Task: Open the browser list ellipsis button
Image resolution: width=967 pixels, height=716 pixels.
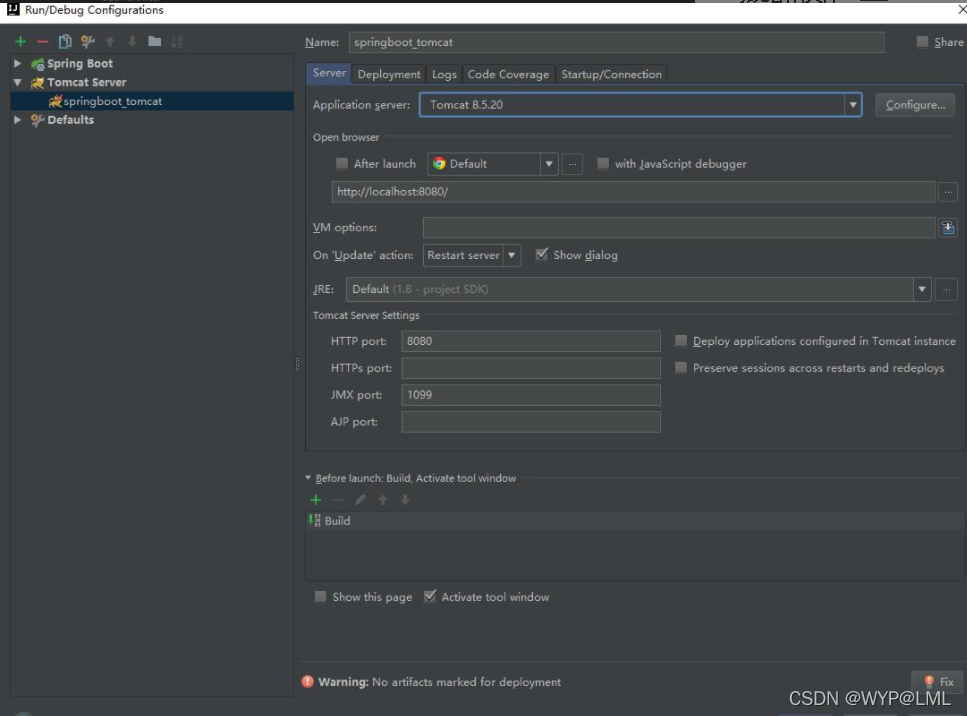Action: click(x=572, y=164)
